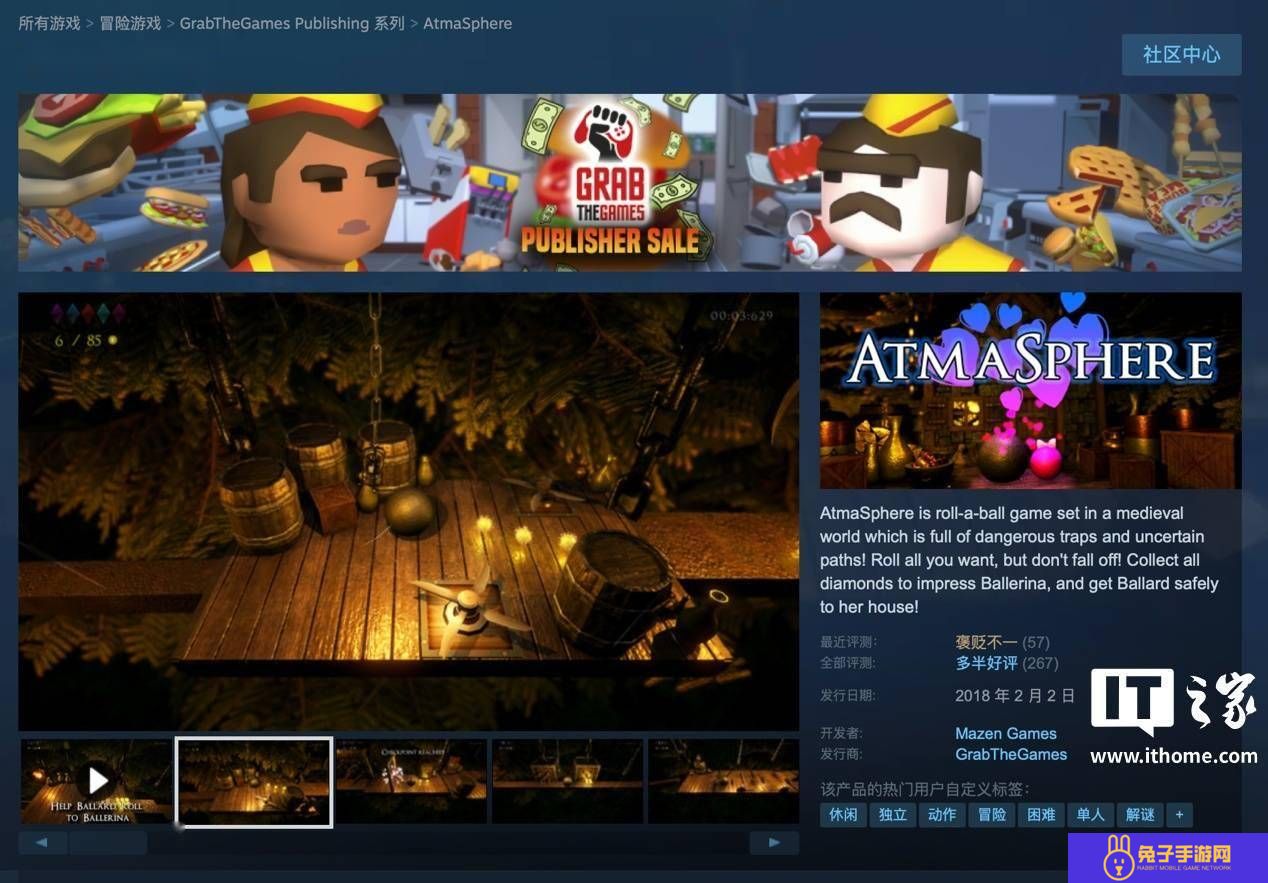The image size is (1268, 883).
Task: Select the 休闲 tag
Action: click(x=843, y=815)
